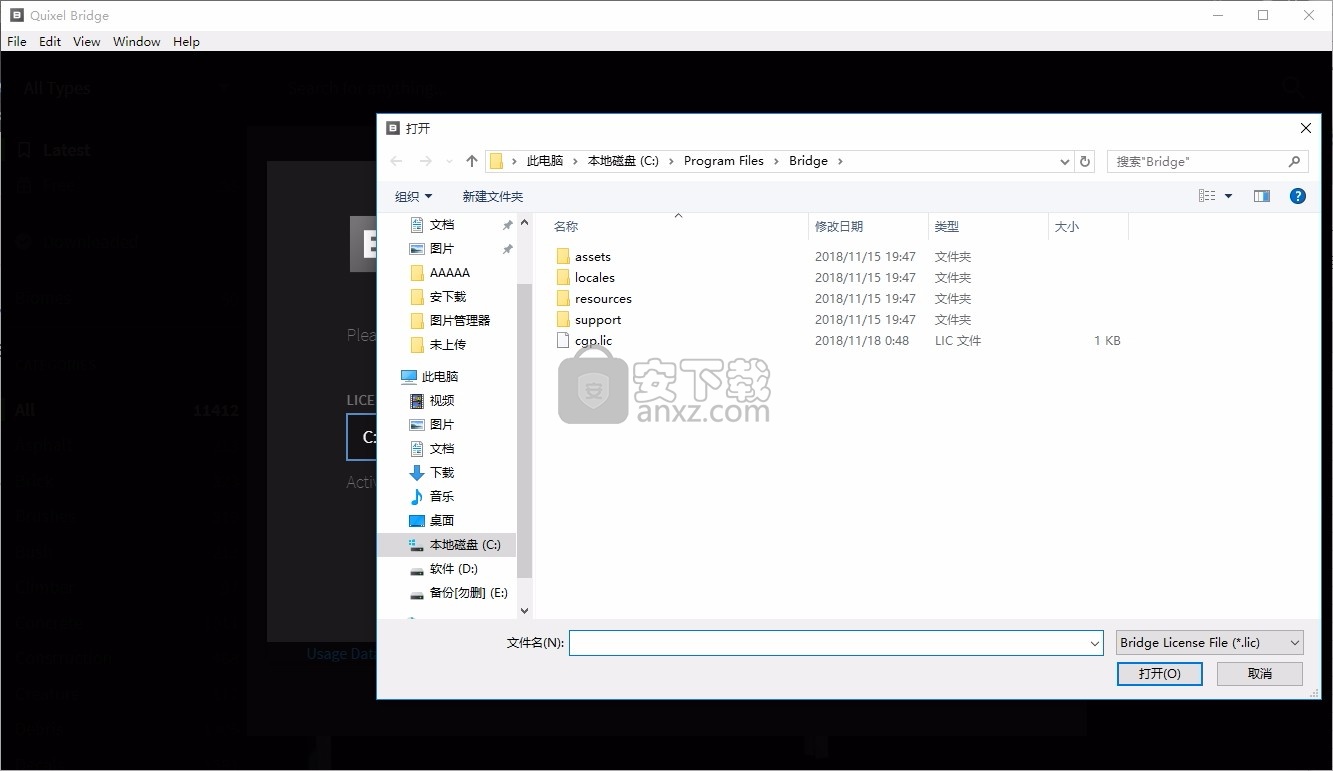Click the 1 KB size of cgp.lic
The width and height of the screenshot is (1333, 771).
coord(1107,341)
